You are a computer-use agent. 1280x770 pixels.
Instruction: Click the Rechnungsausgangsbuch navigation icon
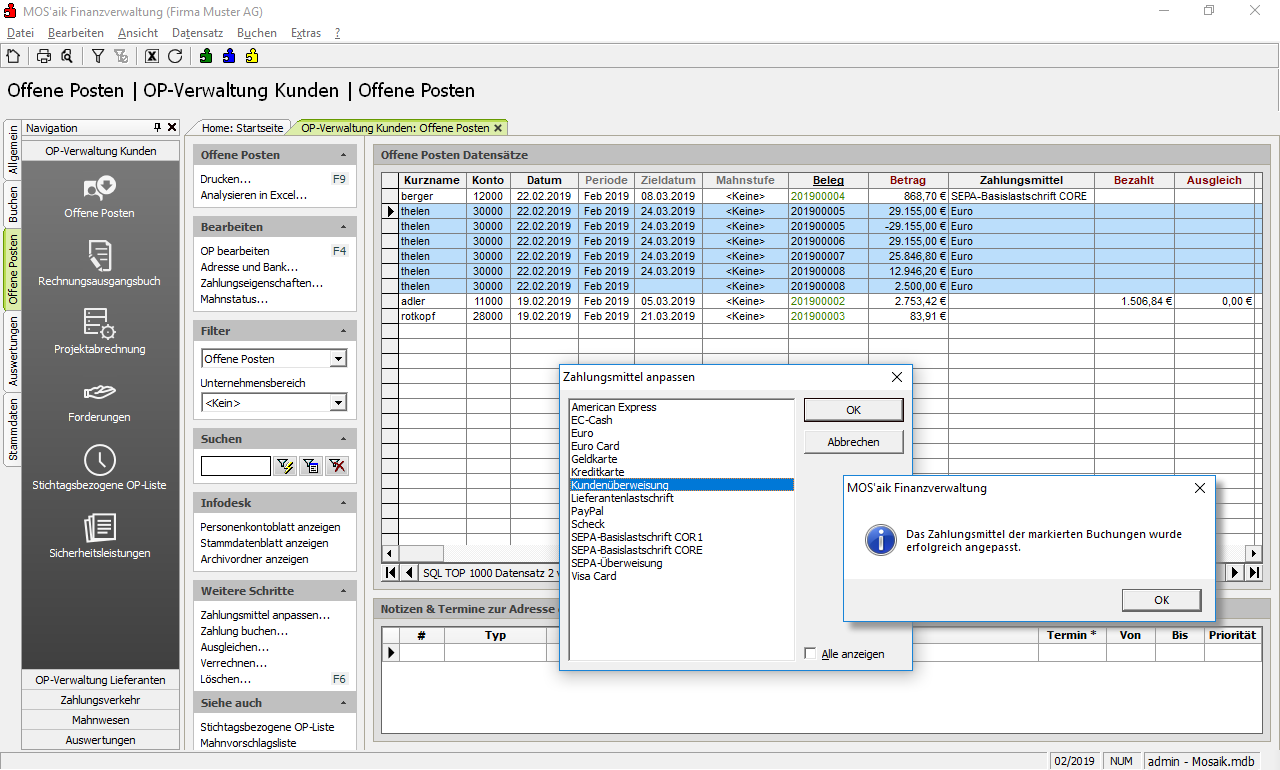coord(100,255)
